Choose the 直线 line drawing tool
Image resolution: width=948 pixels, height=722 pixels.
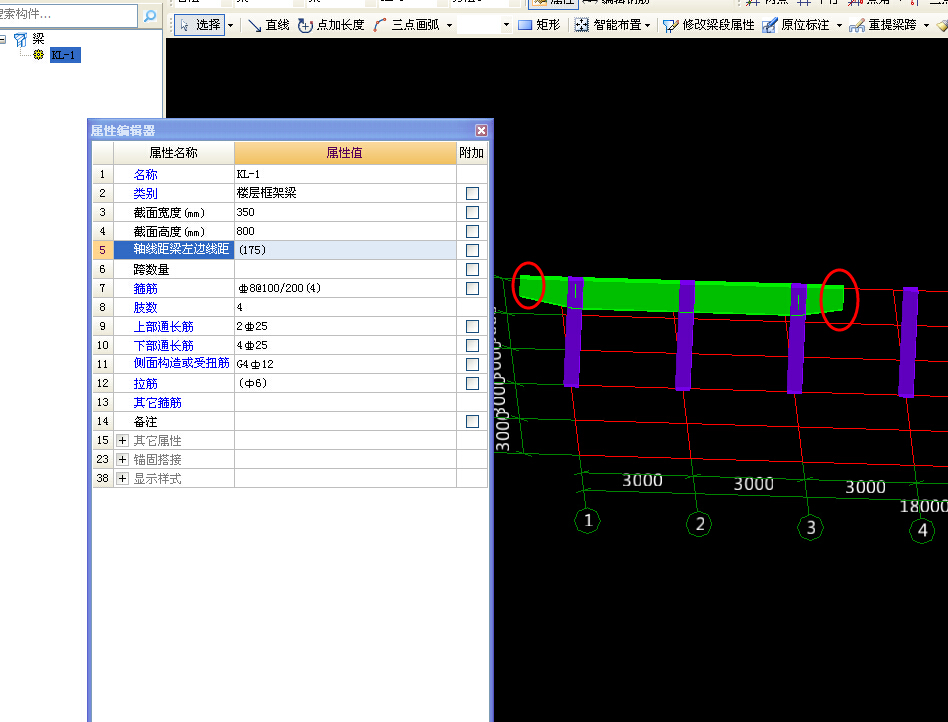coord(268,25)
